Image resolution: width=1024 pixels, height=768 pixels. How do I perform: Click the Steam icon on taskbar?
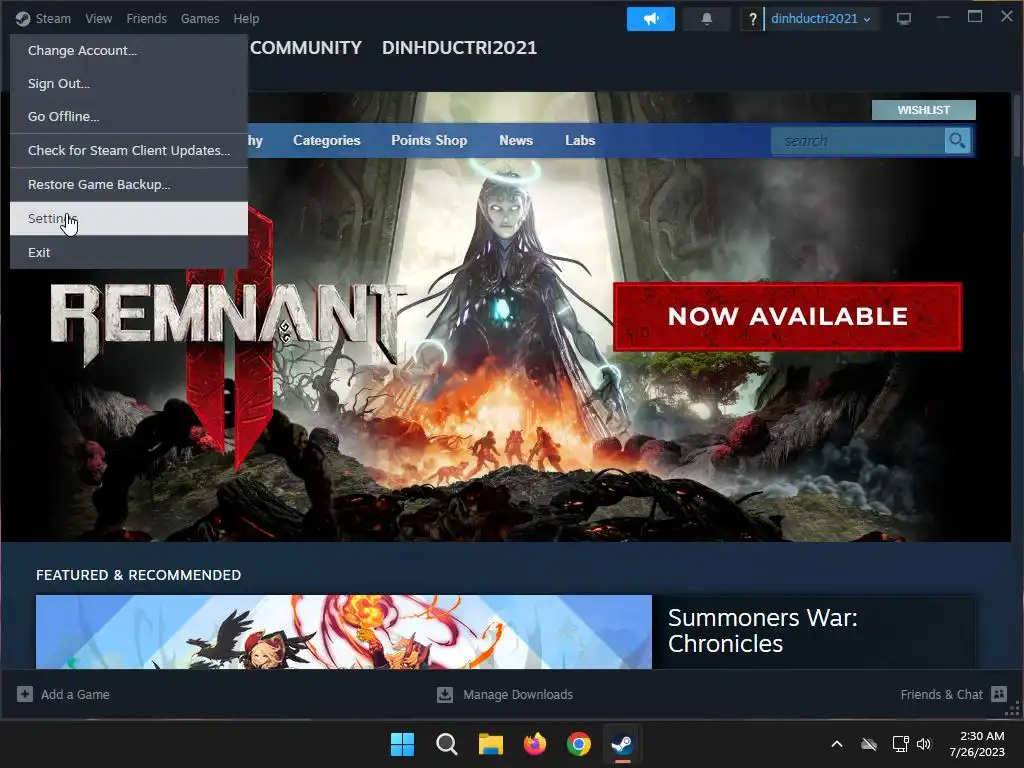coord(622,744)
